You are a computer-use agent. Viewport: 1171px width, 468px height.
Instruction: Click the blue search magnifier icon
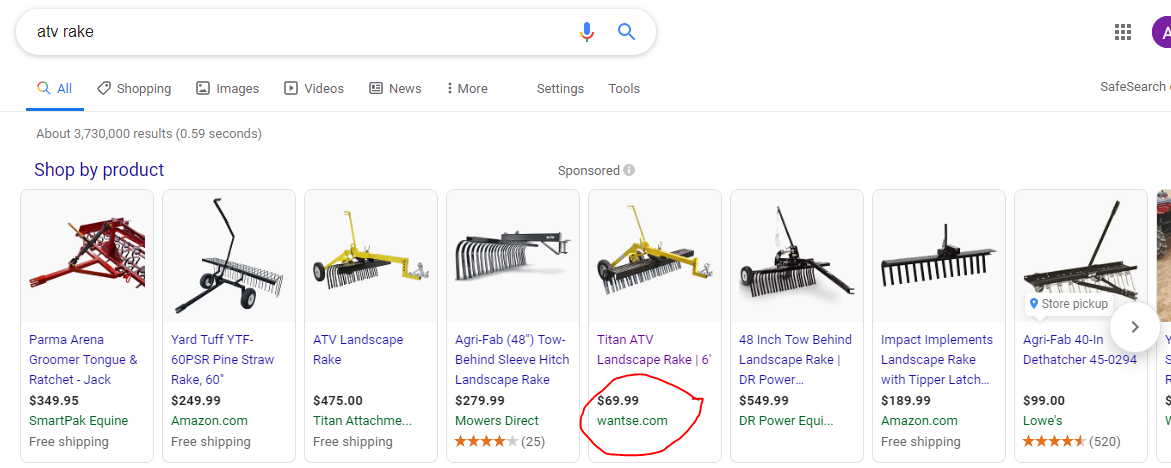[x=626, y=31]
